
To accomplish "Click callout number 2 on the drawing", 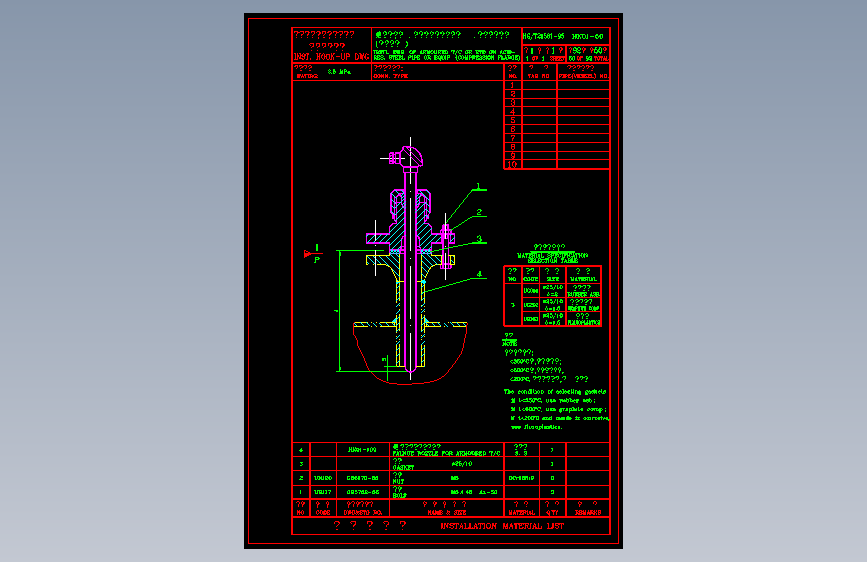I will point(479,212).
